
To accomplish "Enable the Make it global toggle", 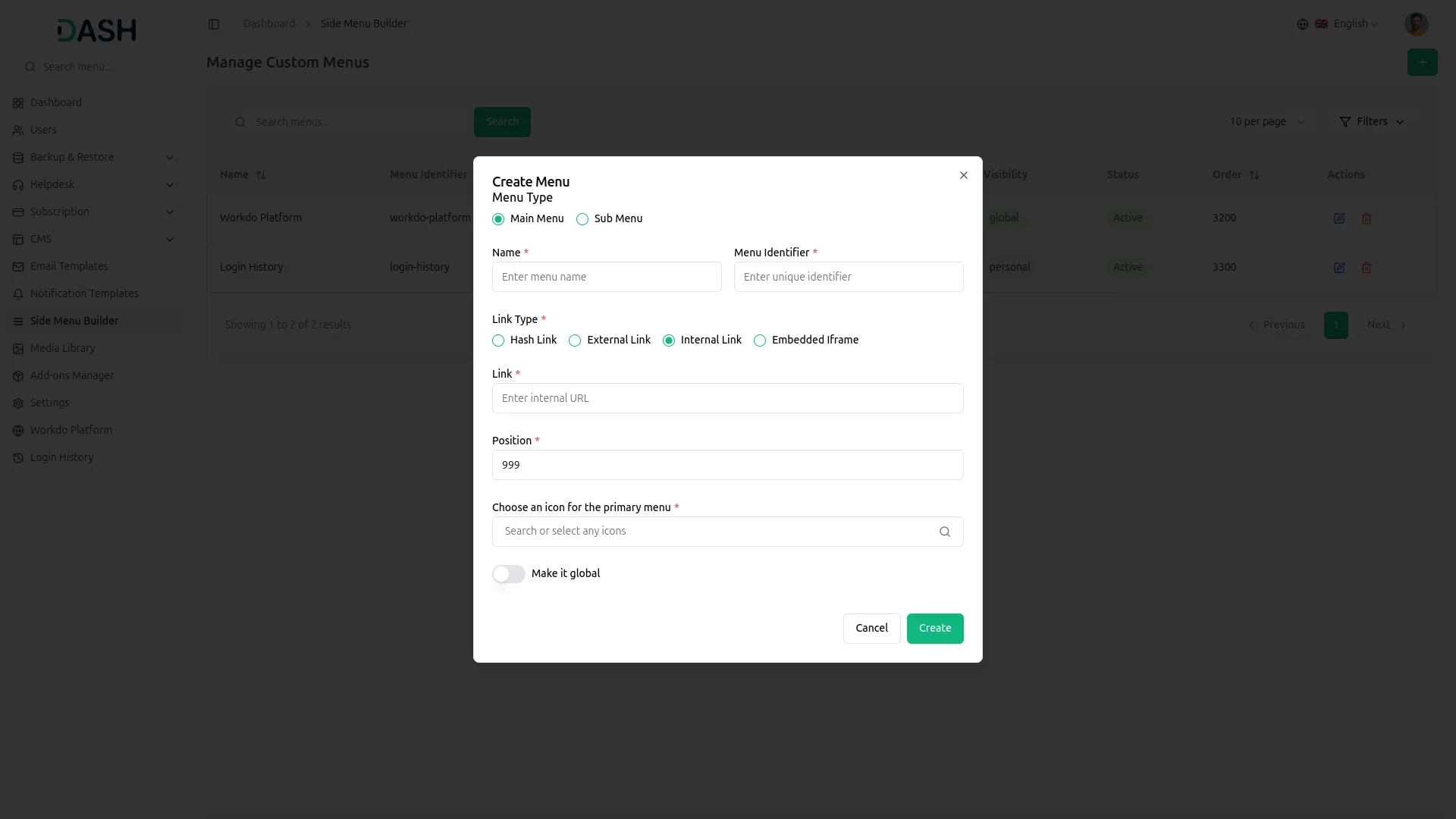I will [x=508, y=574].
